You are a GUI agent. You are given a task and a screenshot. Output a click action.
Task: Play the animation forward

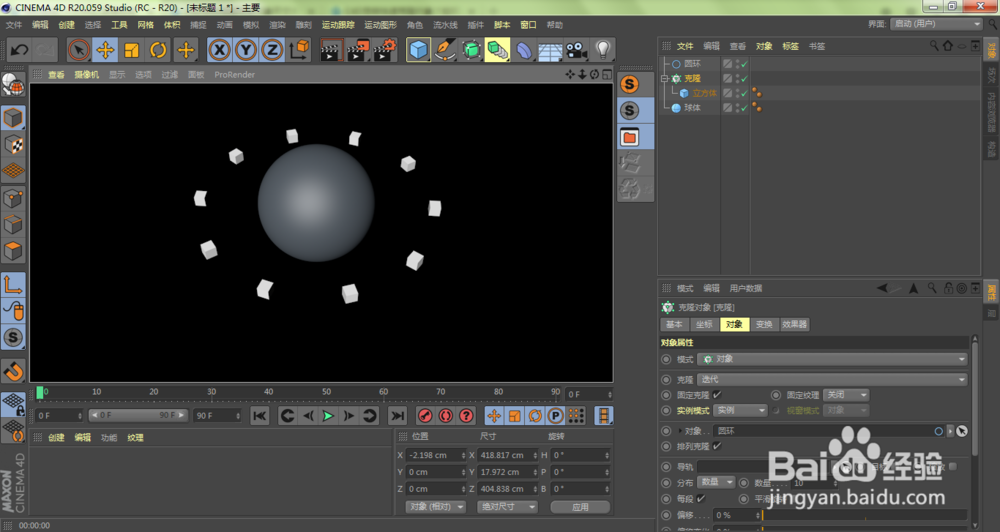[328, 416]
